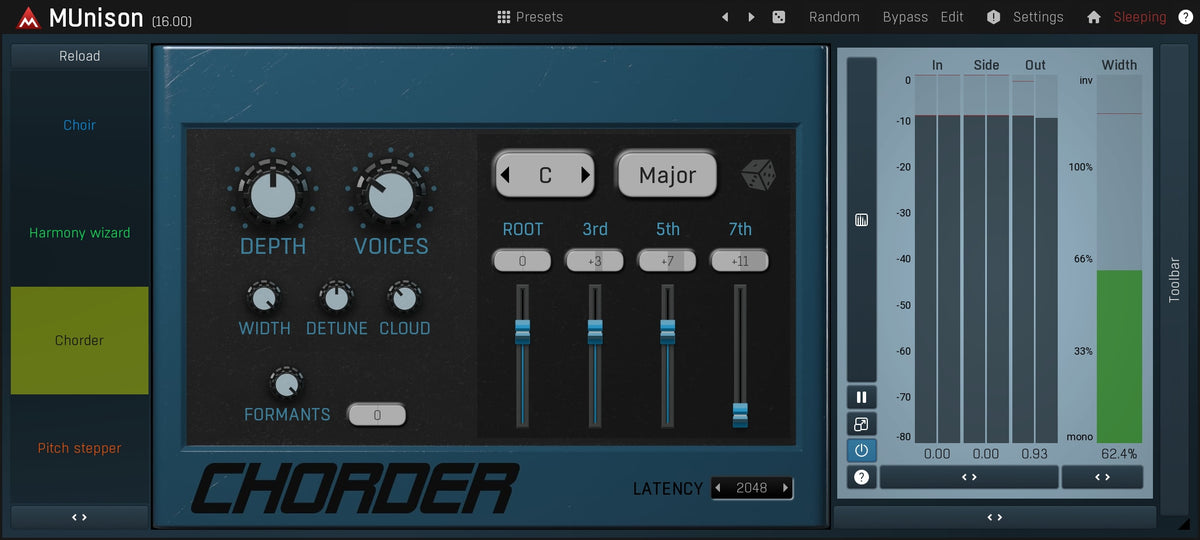The height and width of the screenshot is (540, 1200).
Task: Expand the bottom right panel arrows
Action: point(995,517)
